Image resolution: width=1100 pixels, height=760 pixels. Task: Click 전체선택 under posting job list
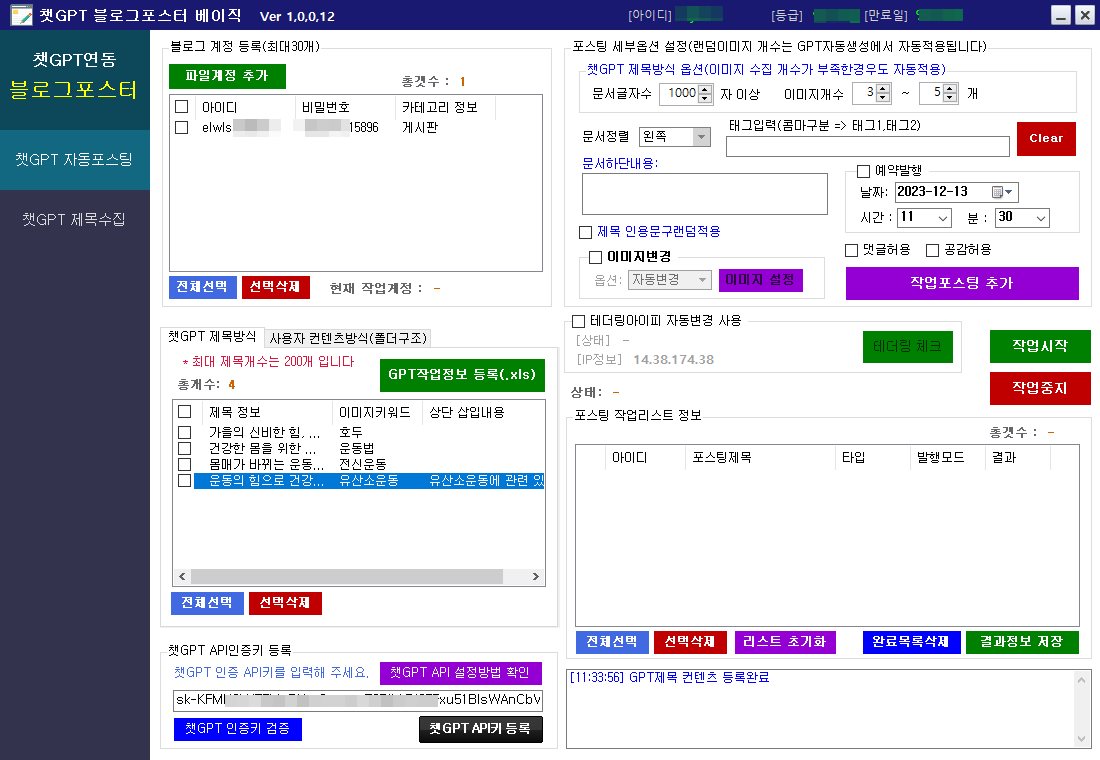click(612, 642)
